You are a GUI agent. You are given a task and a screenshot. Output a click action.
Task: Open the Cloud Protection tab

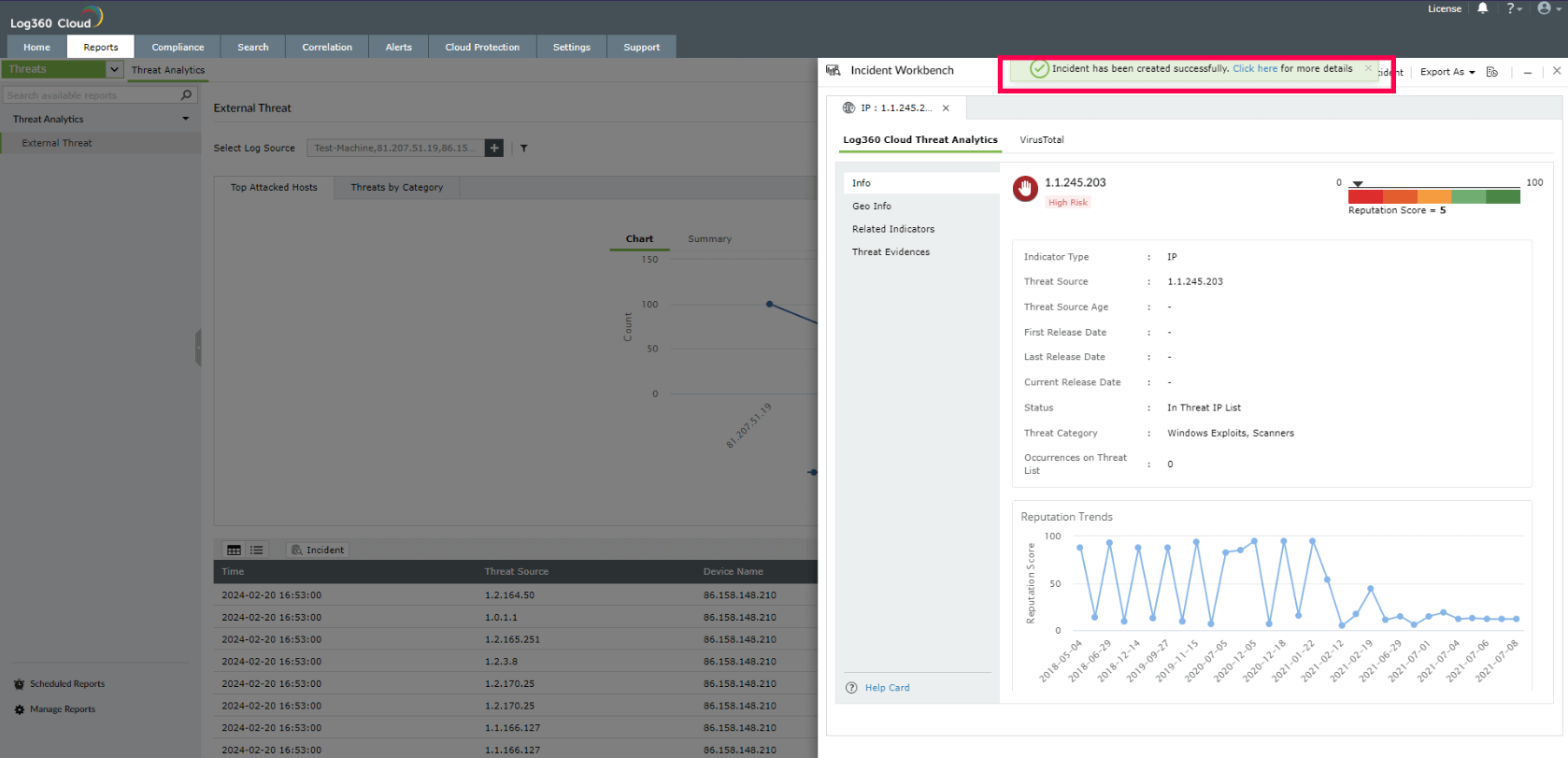tap(482, 47)
